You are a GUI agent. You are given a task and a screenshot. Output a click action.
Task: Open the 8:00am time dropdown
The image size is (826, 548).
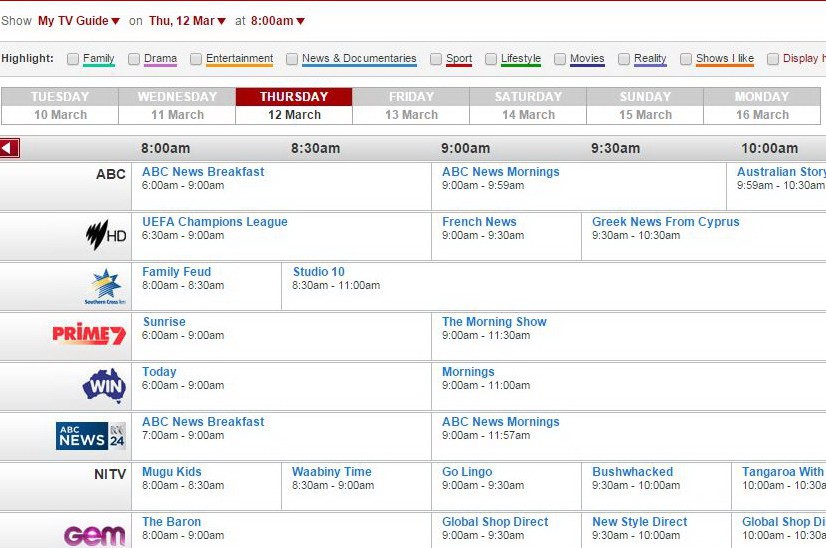[278, 21]
